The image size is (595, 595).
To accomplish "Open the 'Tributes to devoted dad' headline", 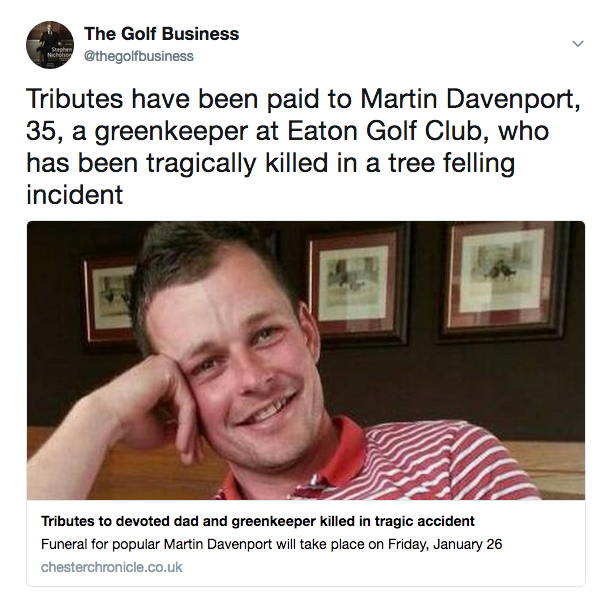I will 258,521.
